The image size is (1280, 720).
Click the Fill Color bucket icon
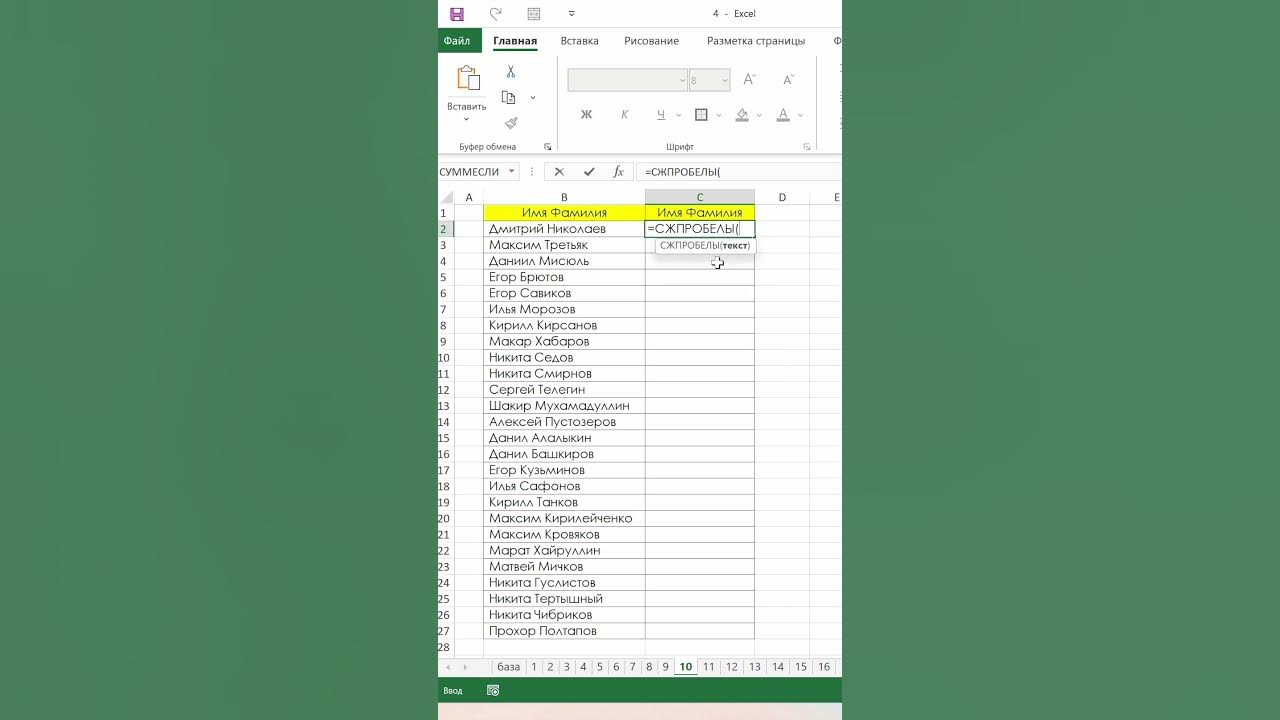[x=742, y=115]
